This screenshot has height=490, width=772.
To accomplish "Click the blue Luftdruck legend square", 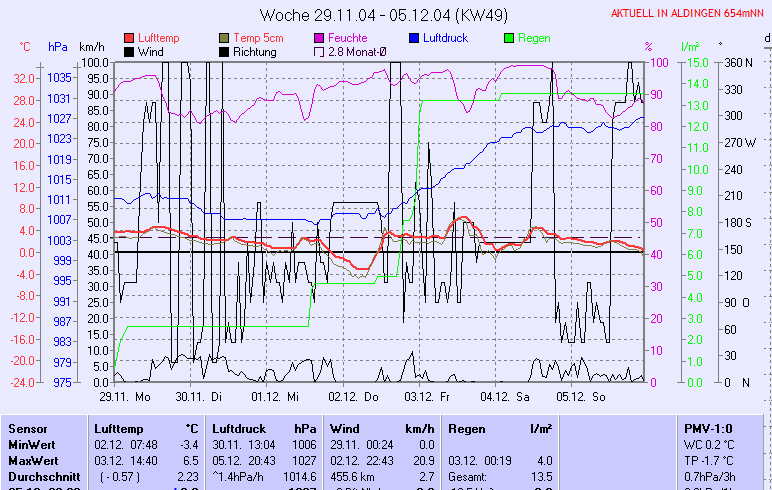I will (414, 38).
